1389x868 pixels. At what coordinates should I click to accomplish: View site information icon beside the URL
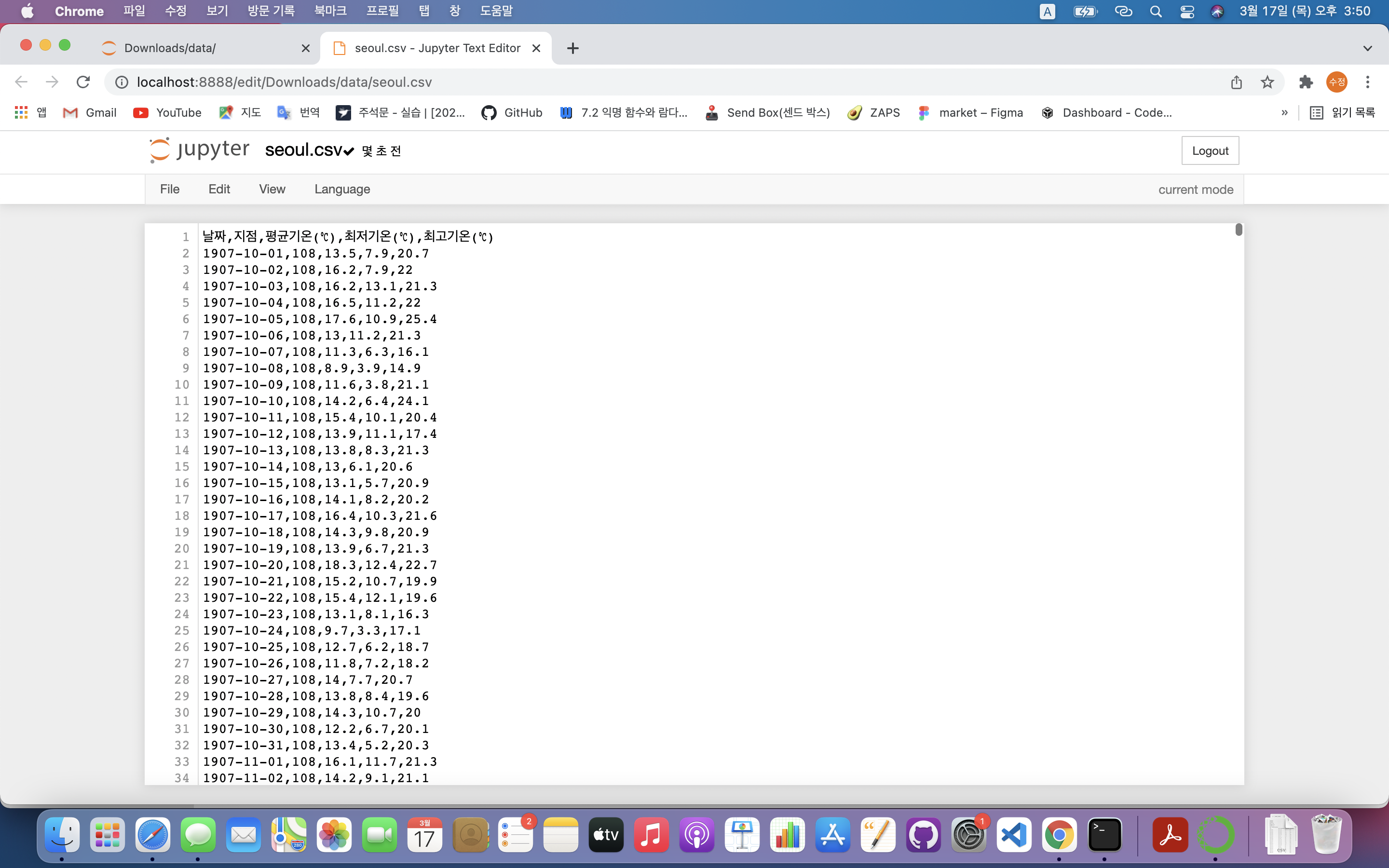(x=122, y=82)
